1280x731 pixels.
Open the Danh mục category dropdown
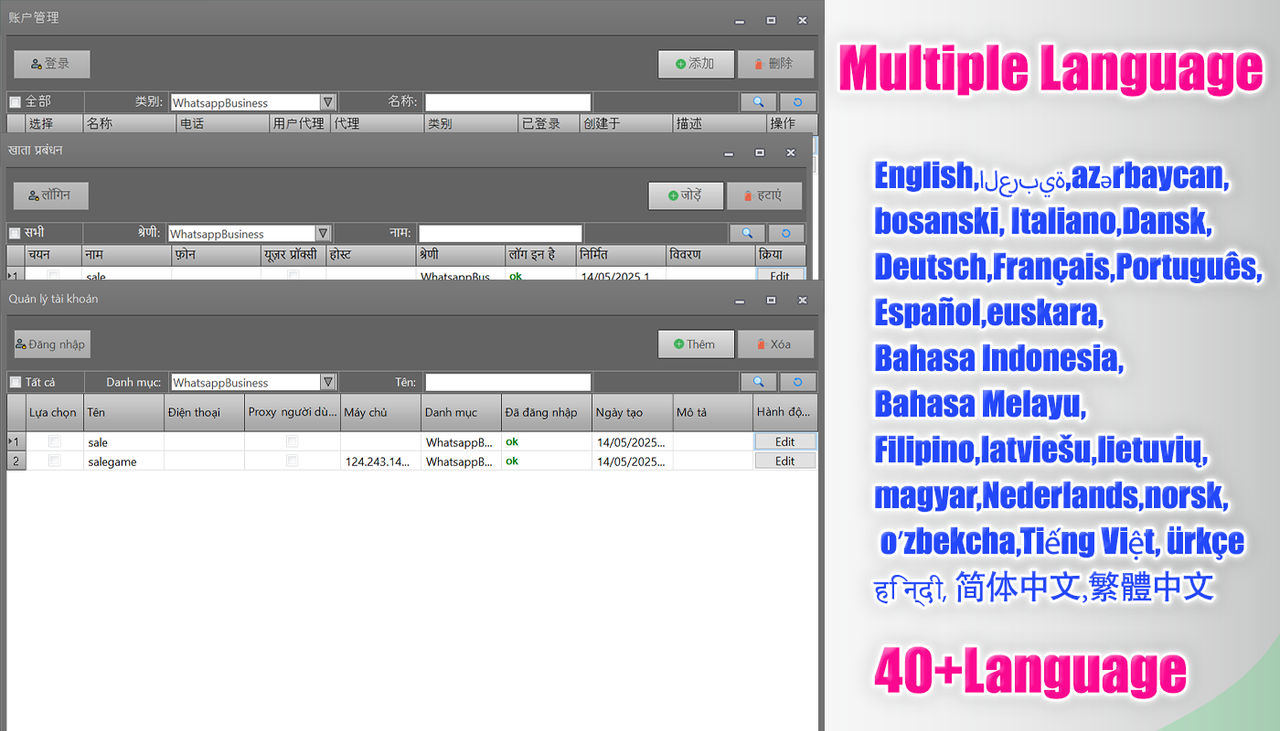327,382
